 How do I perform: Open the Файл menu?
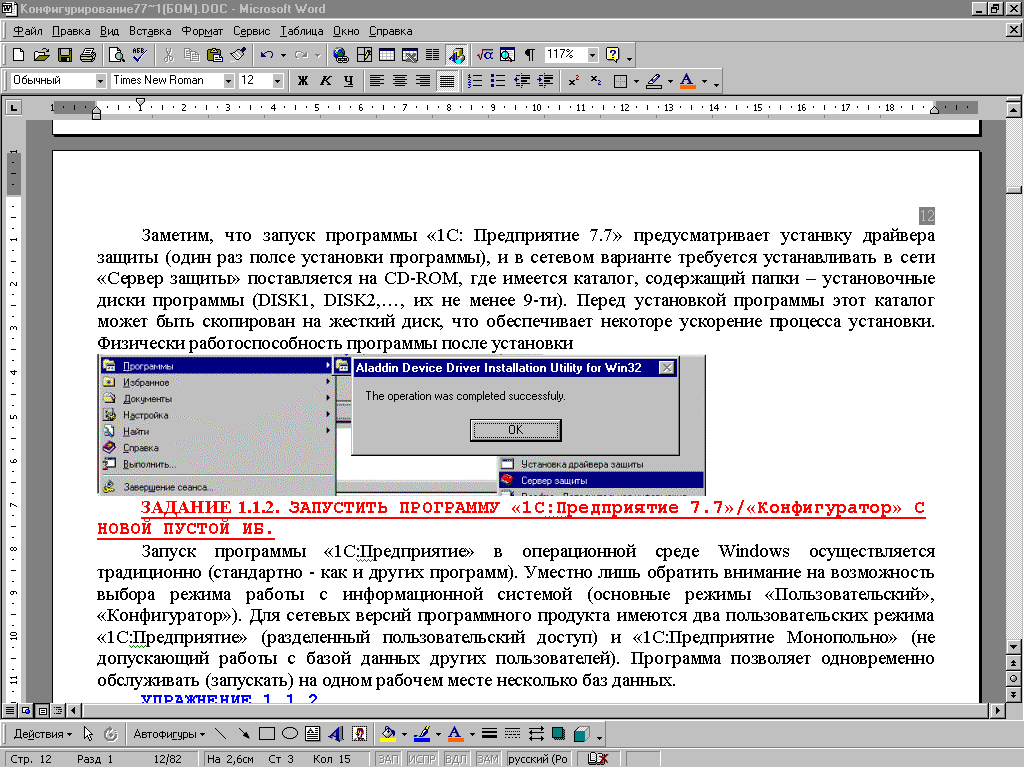[27, 31]
